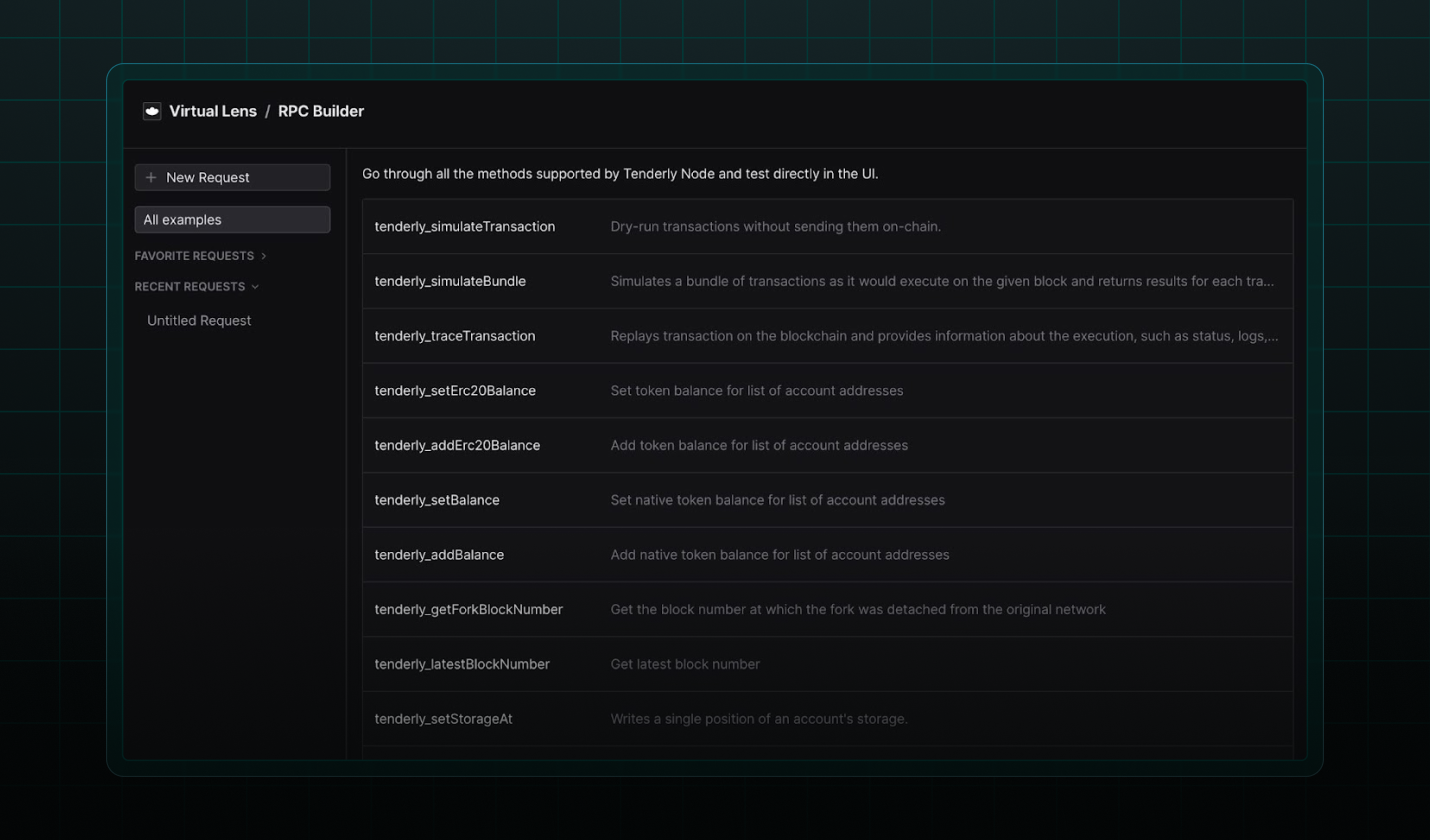This screenshot has width=1430, height=840.
Task: Click the RPC Builder breadcrumb title
Action: [321, 111]
